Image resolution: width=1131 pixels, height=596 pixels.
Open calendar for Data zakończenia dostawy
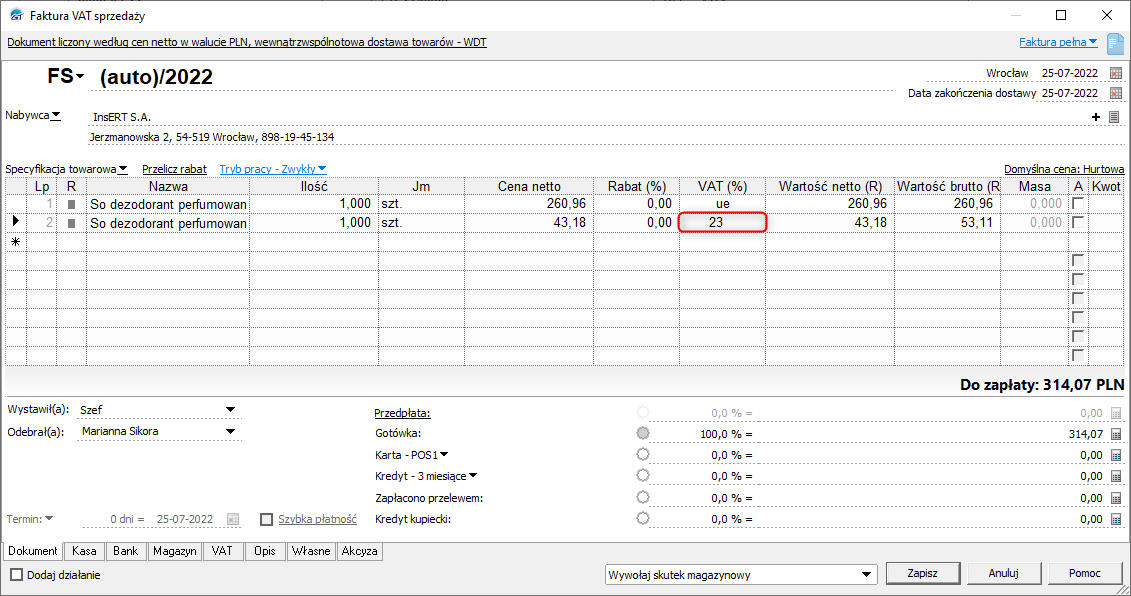point(1116,93)
